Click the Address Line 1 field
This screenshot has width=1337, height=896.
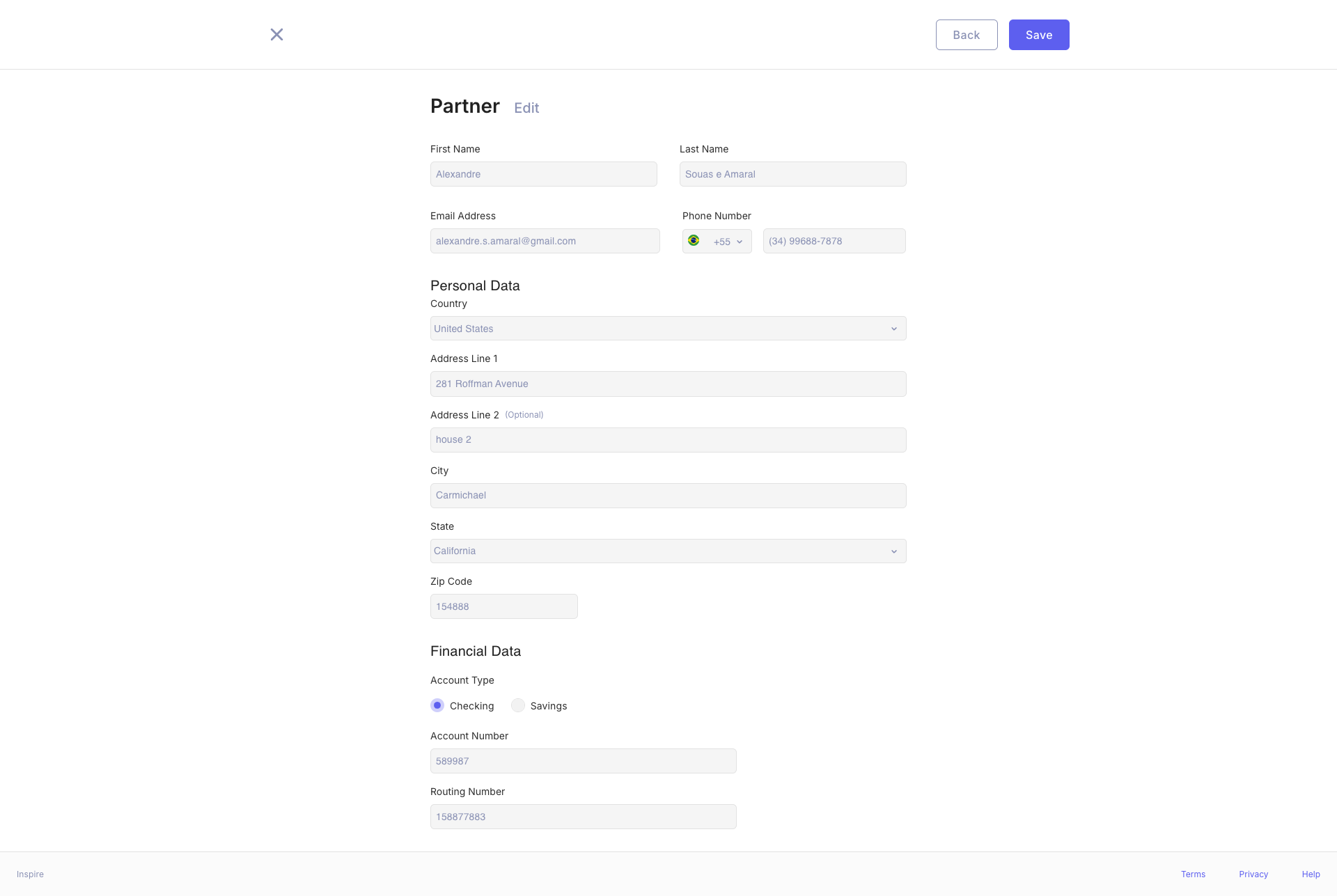(668, 384)
